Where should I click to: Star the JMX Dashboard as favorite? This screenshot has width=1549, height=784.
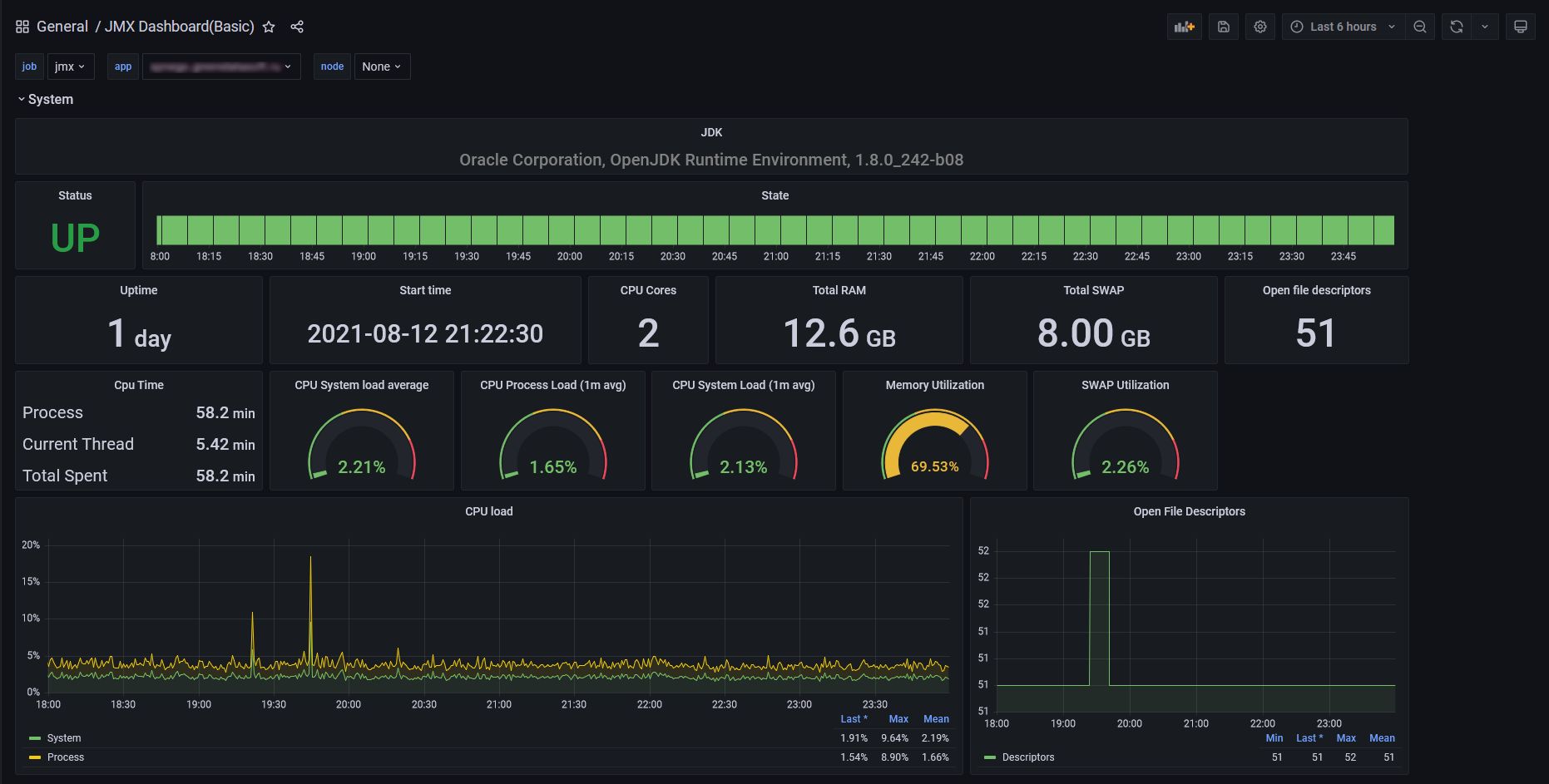click(269, 27)
